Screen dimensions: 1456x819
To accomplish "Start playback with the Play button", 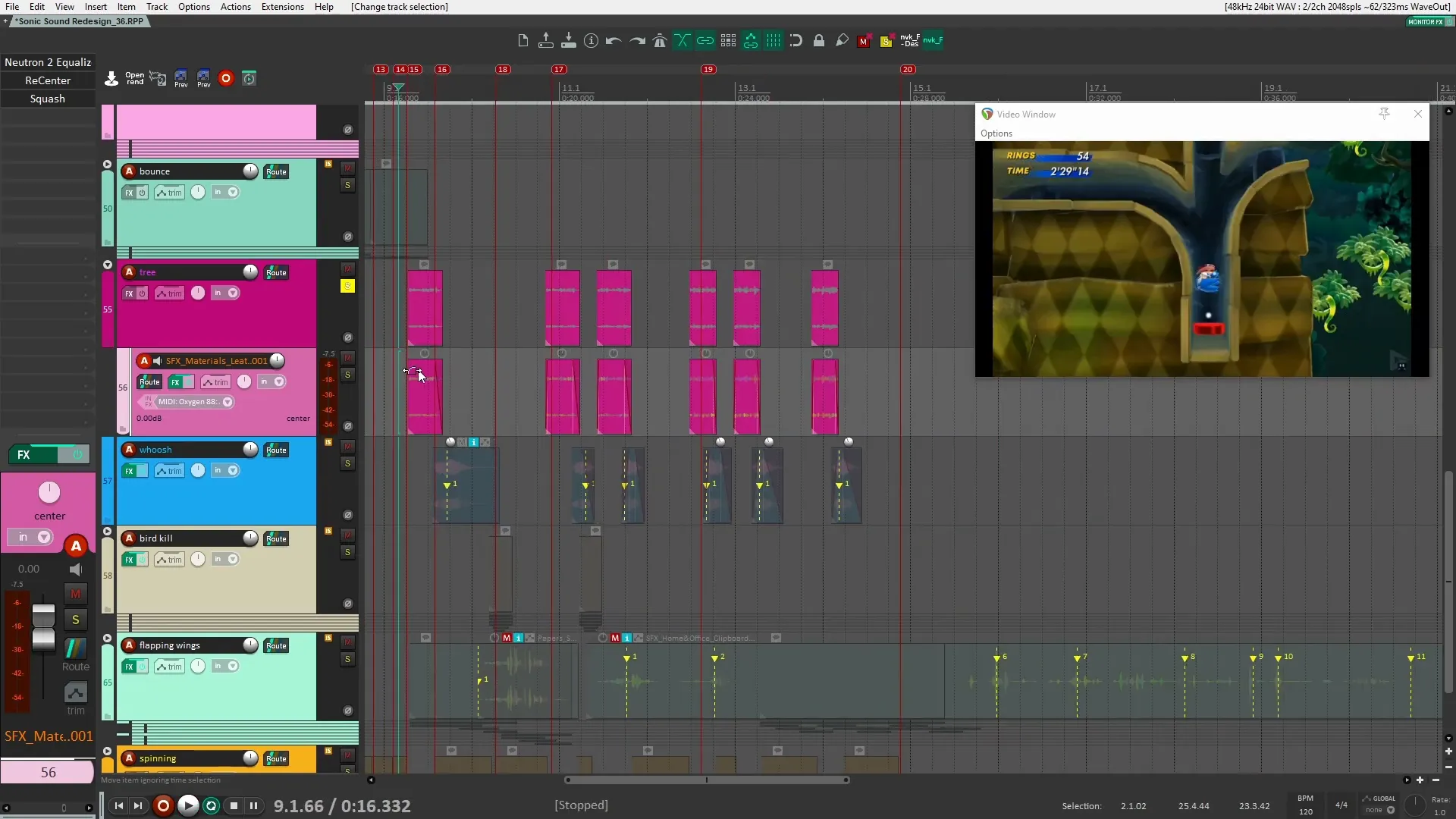I will coord(188,805).
